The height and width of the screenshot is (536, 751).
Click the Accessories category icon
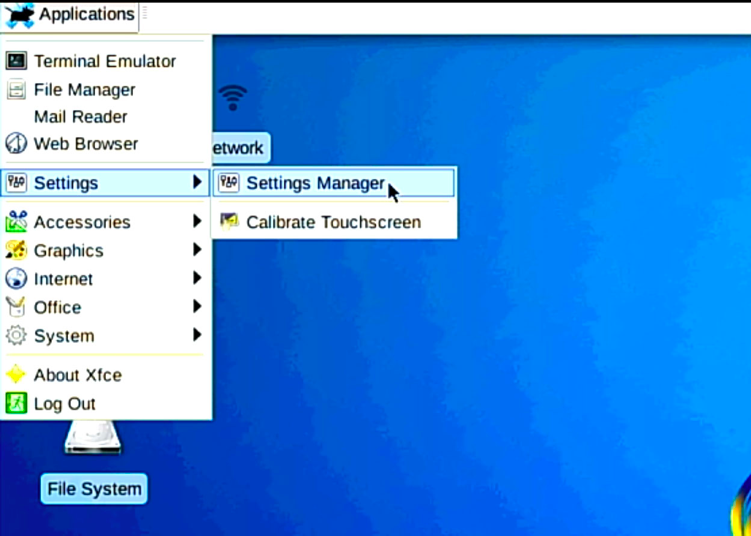(x=16, y=222)
